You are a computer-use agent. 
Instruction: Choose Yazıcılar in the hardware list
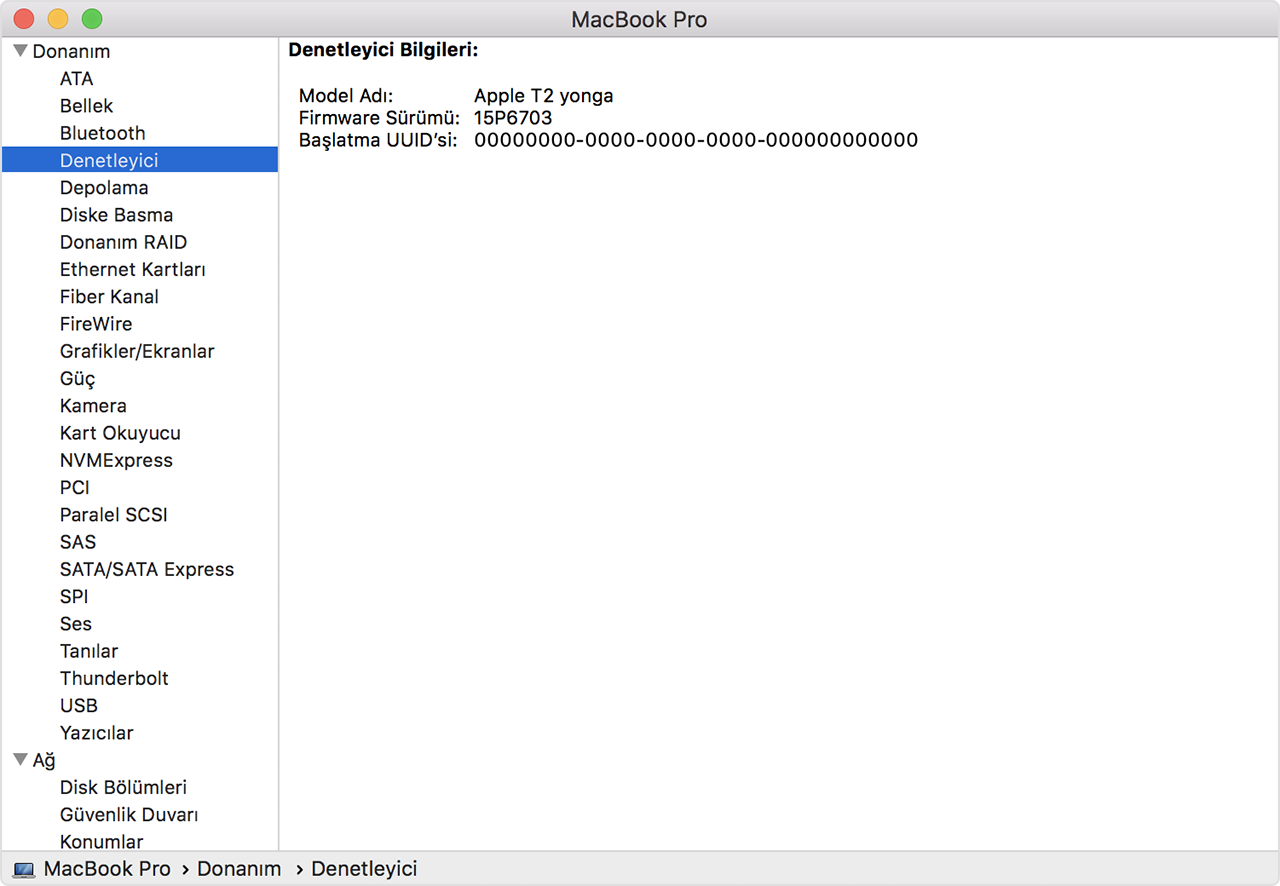(96, 733)
